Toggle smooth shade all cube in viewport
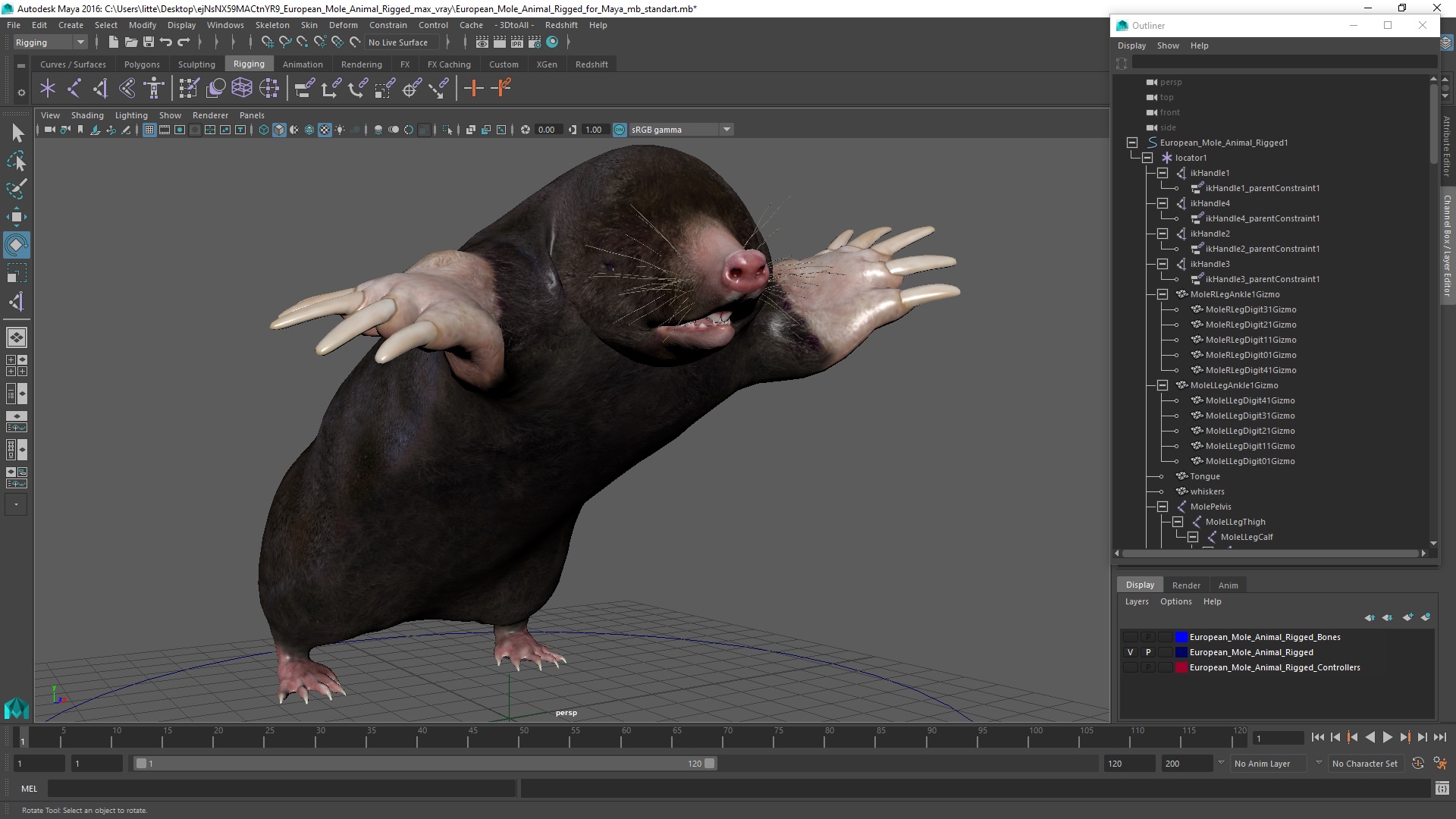Screen dimensions: 1456x819 pyautogui.click(x=279, y=130)
